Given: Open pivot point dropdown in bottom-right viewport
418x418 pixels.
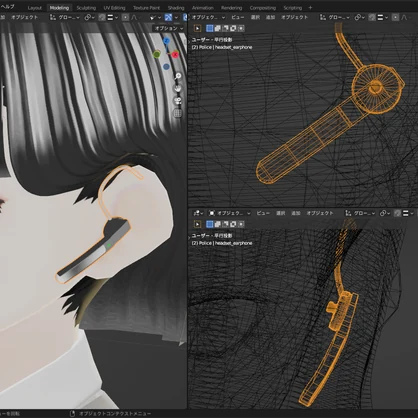Looking at the screenshot, I should coord(385,213).
